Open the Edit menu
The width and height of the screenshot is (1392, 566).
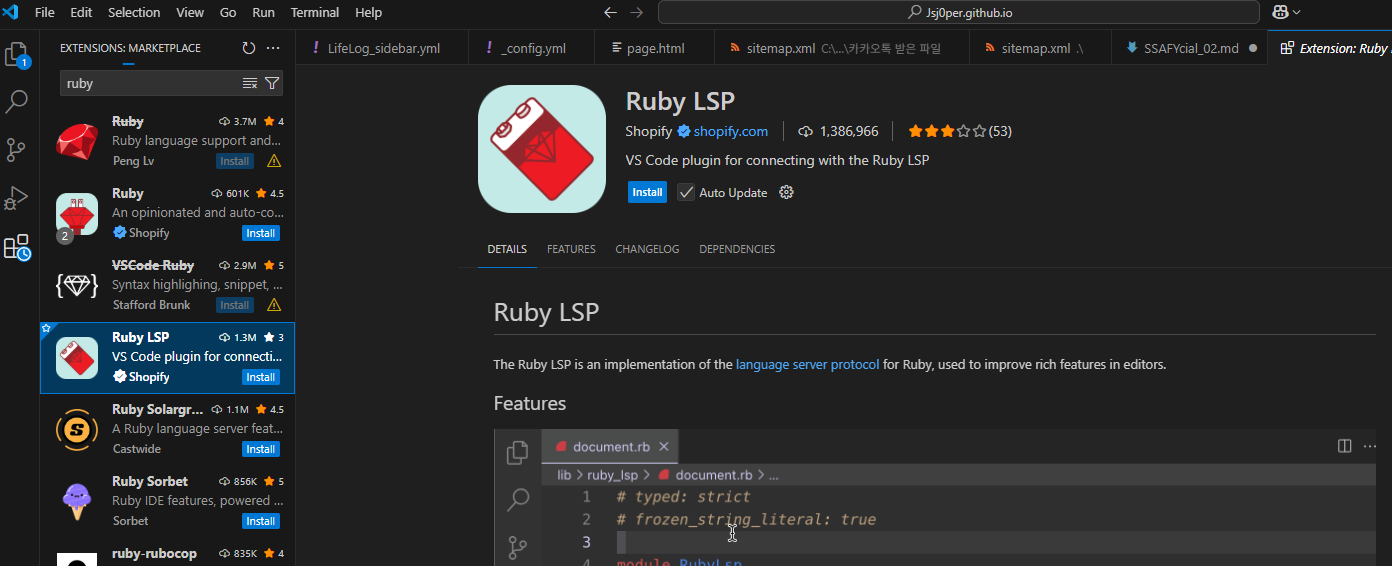point(81,13)
